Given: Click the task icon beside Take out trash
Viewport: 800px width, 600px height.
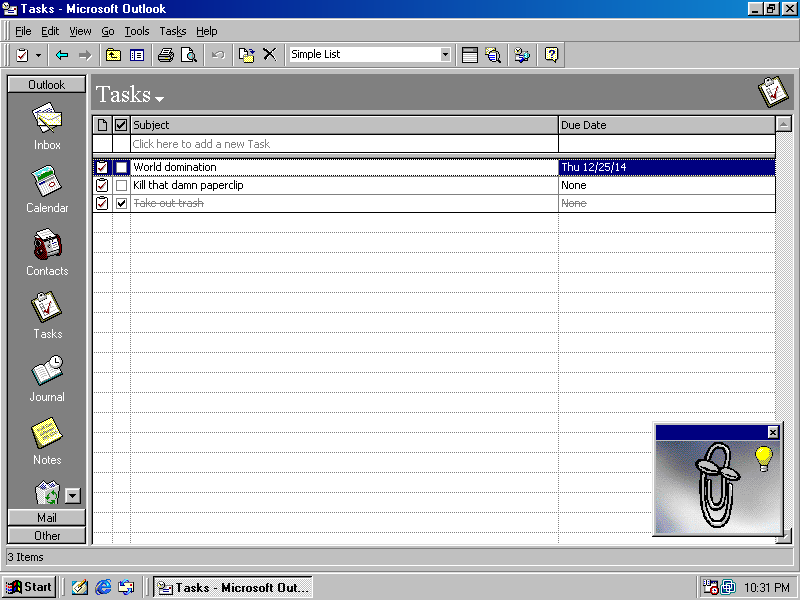Looking at the screenshot, I should pos(102,203).
